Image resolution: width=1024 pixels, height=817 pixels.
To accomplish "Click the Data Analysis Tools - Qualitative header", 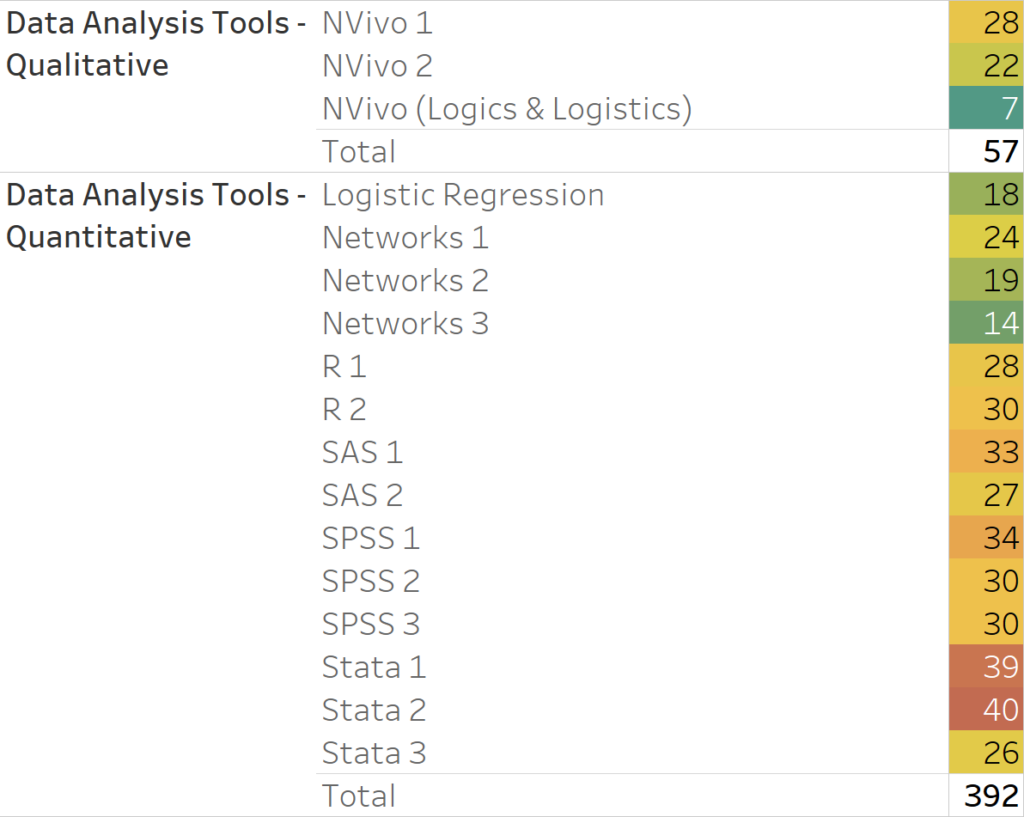I will (156, 44).
